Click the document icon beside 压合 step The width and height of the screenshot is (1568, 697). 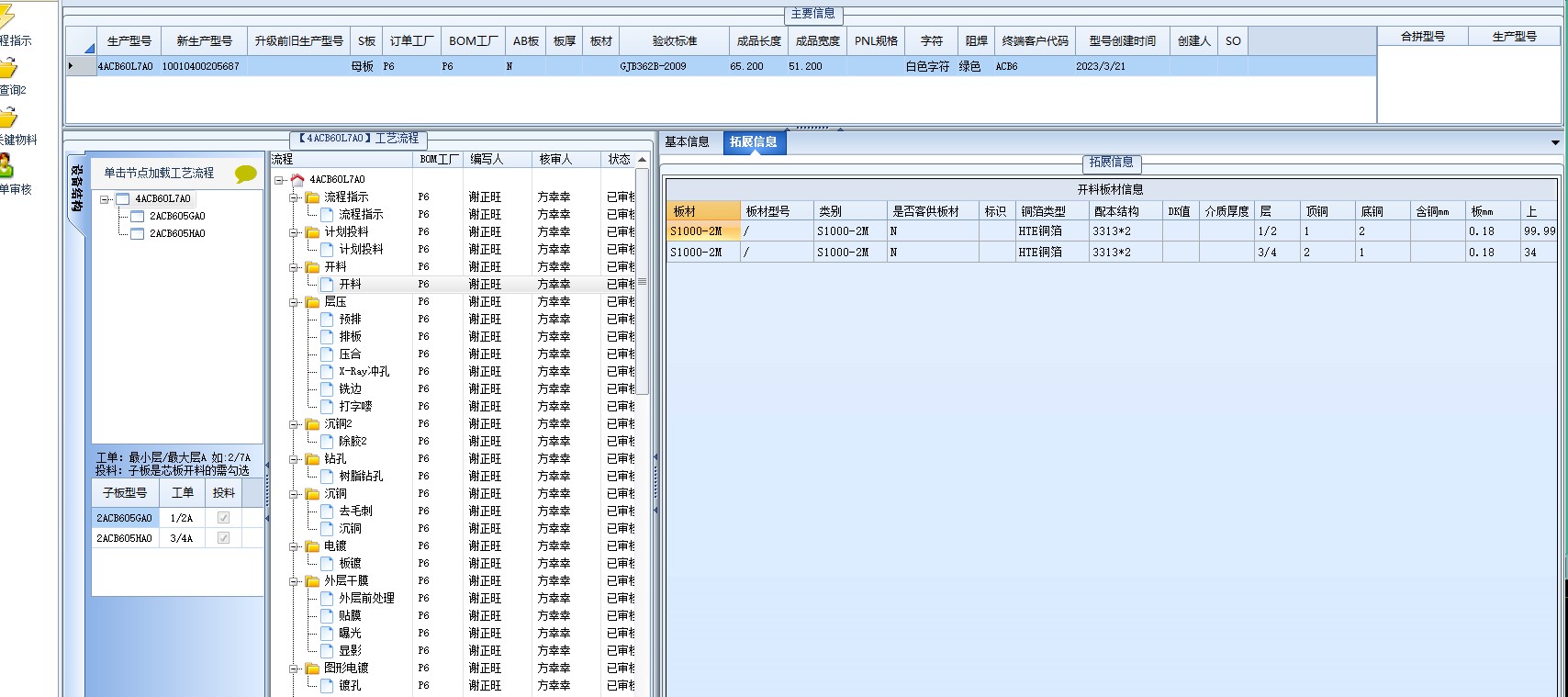point(327,354)
